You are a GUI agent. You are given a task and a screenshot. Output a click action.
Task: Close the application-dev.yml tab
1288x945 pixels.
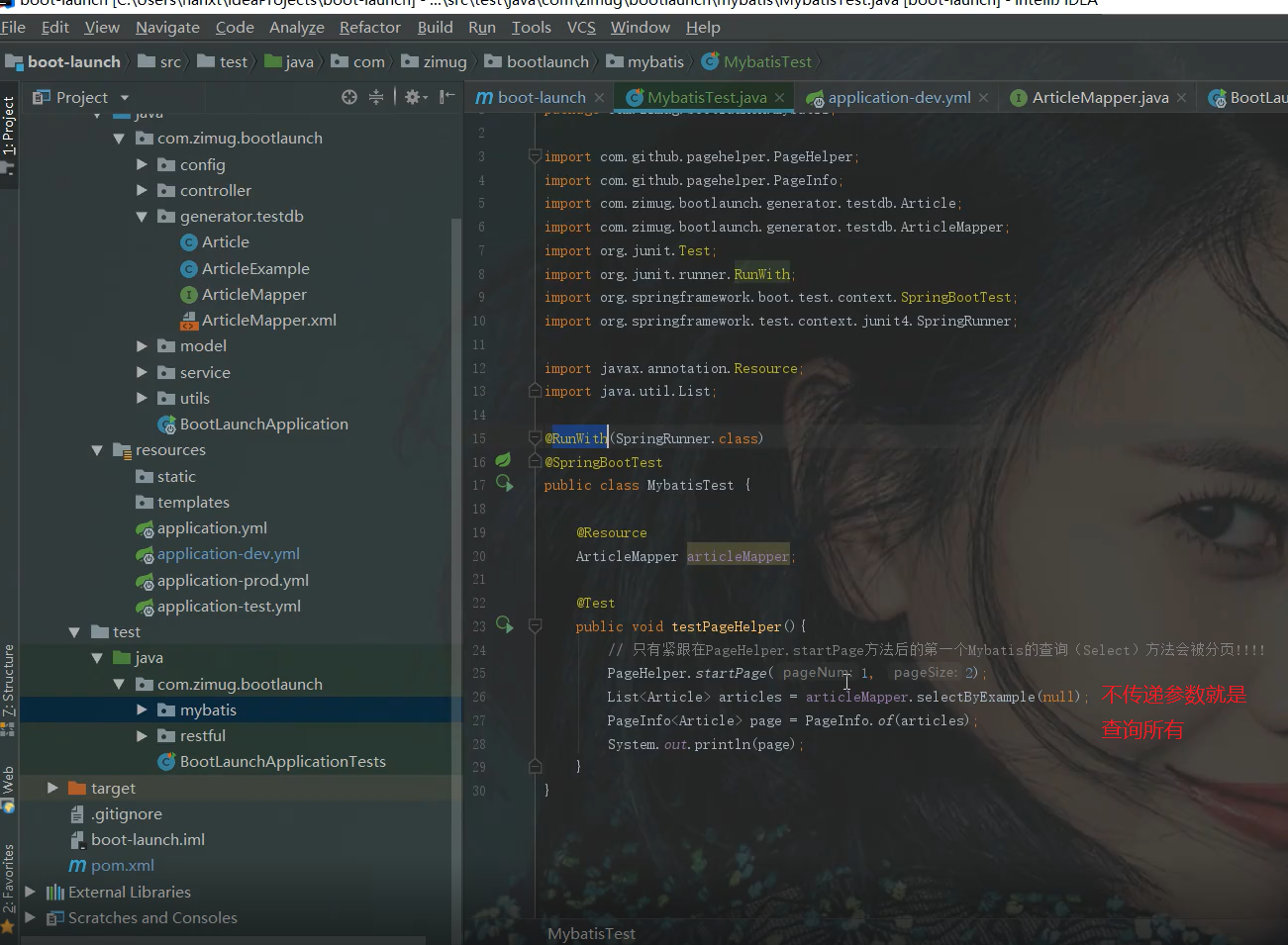(x=983, y=97)
